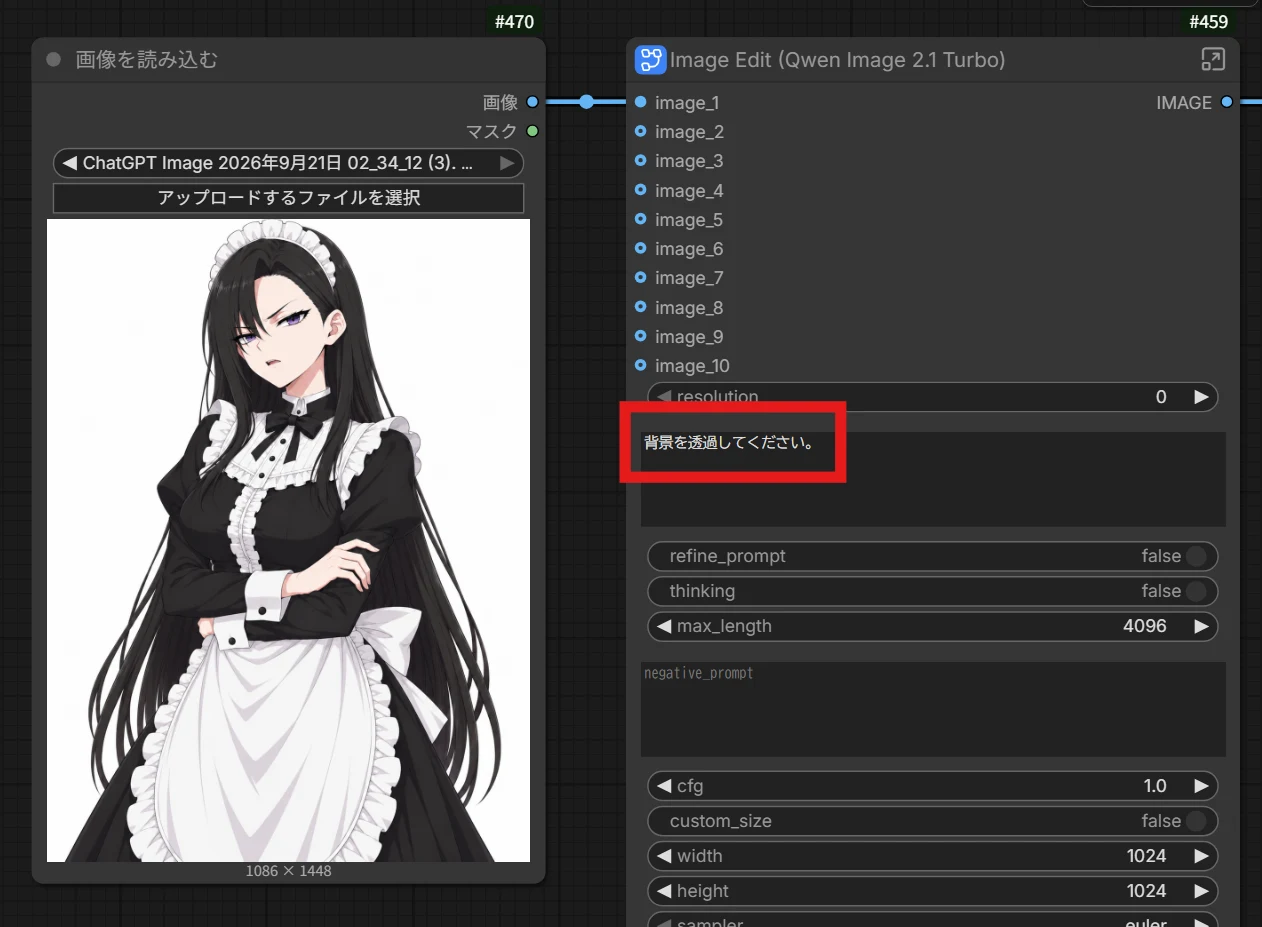Open the ChatGPT Image file dropdown

coord(288,163)
